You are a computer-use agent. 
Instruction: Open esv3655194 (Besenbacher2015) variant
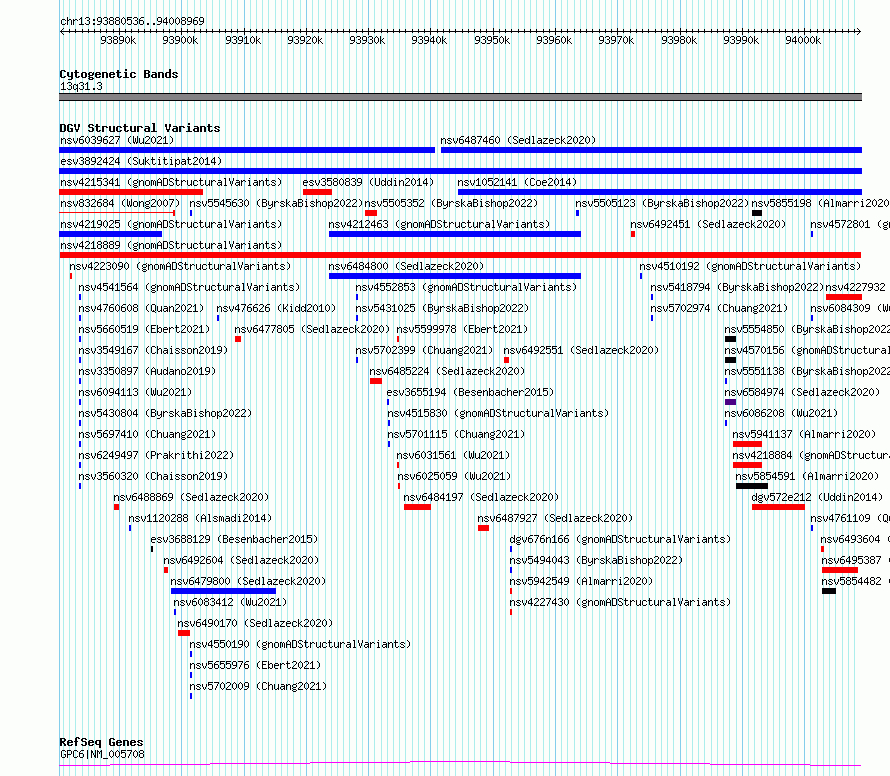coord(470,392)
